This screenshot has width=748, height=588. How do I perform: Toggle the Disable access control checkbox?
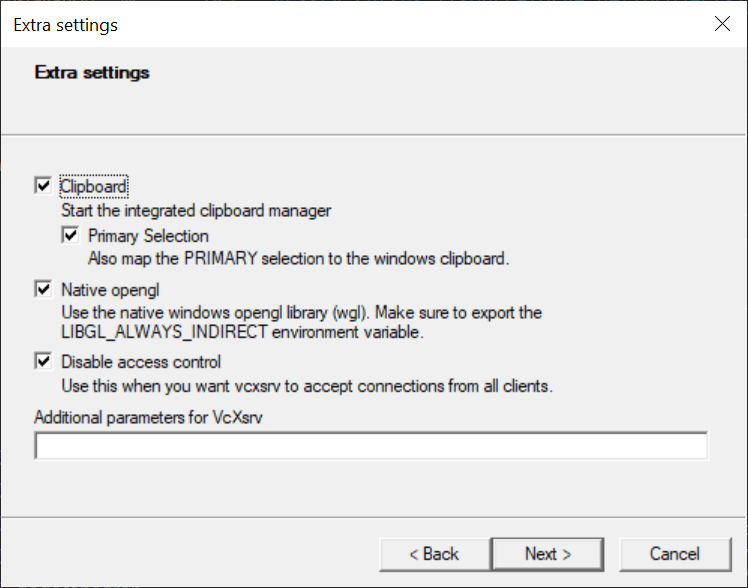tap(42, 362)
